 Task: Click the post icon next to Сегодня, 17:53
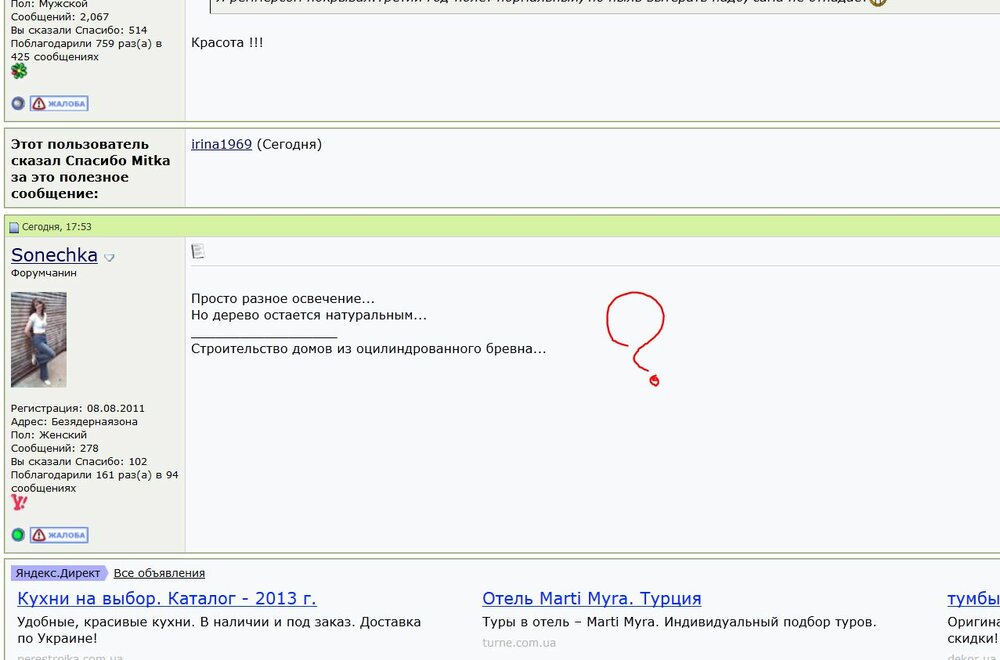pos(14,227)
